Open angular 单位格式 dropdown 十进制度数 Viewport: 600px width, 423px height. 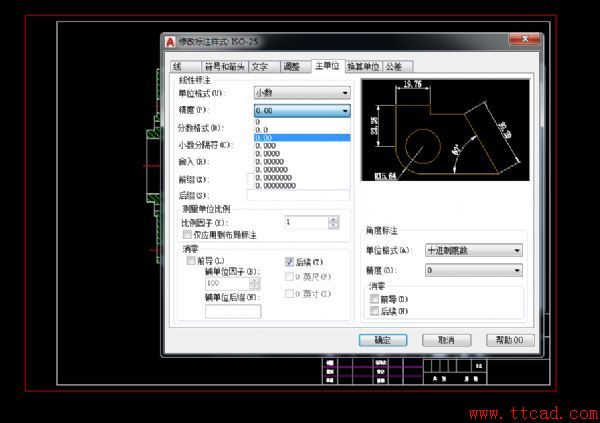474,250
